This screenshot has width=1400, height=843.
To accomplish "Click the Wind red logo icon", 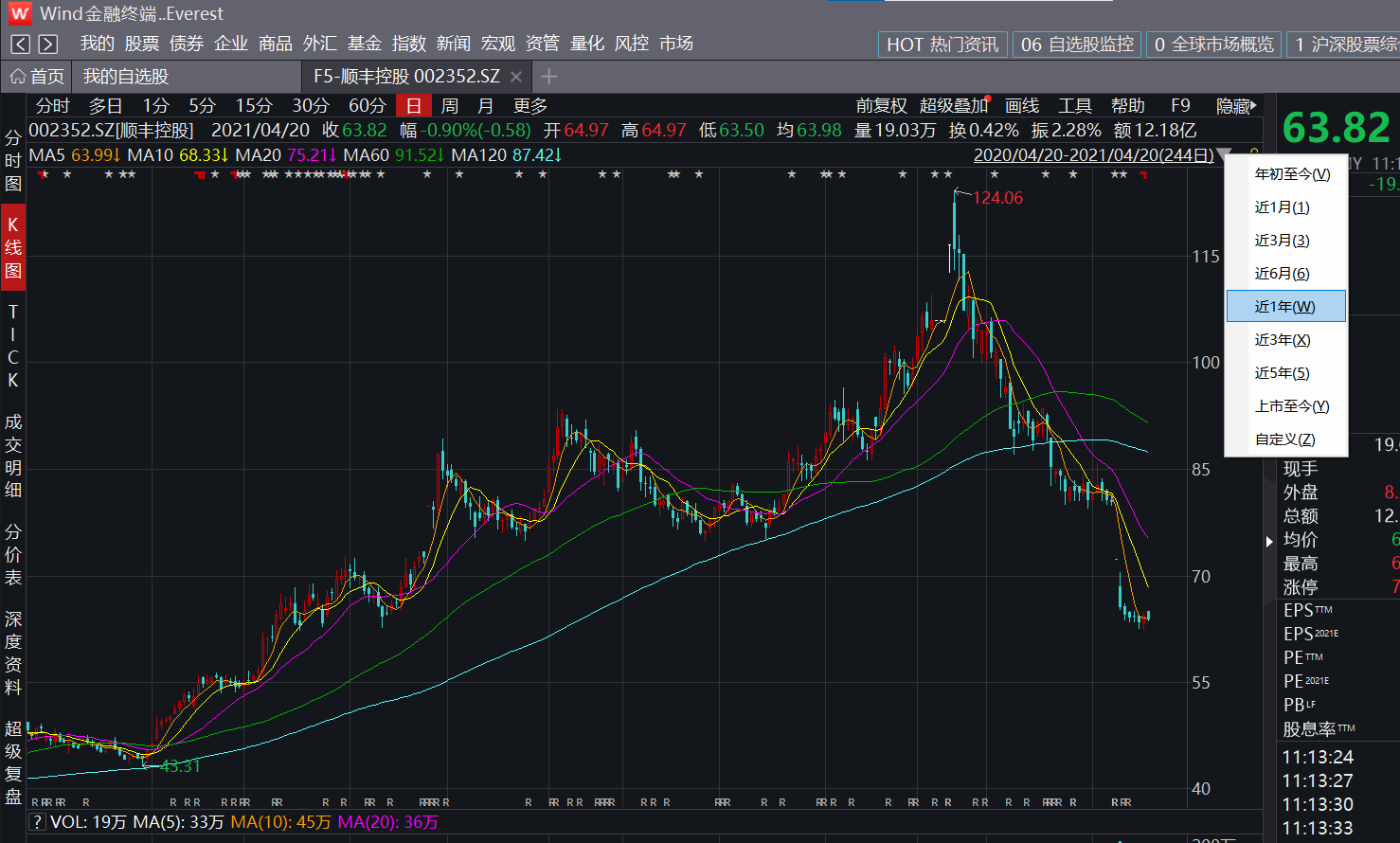I will tap(20, 14).
